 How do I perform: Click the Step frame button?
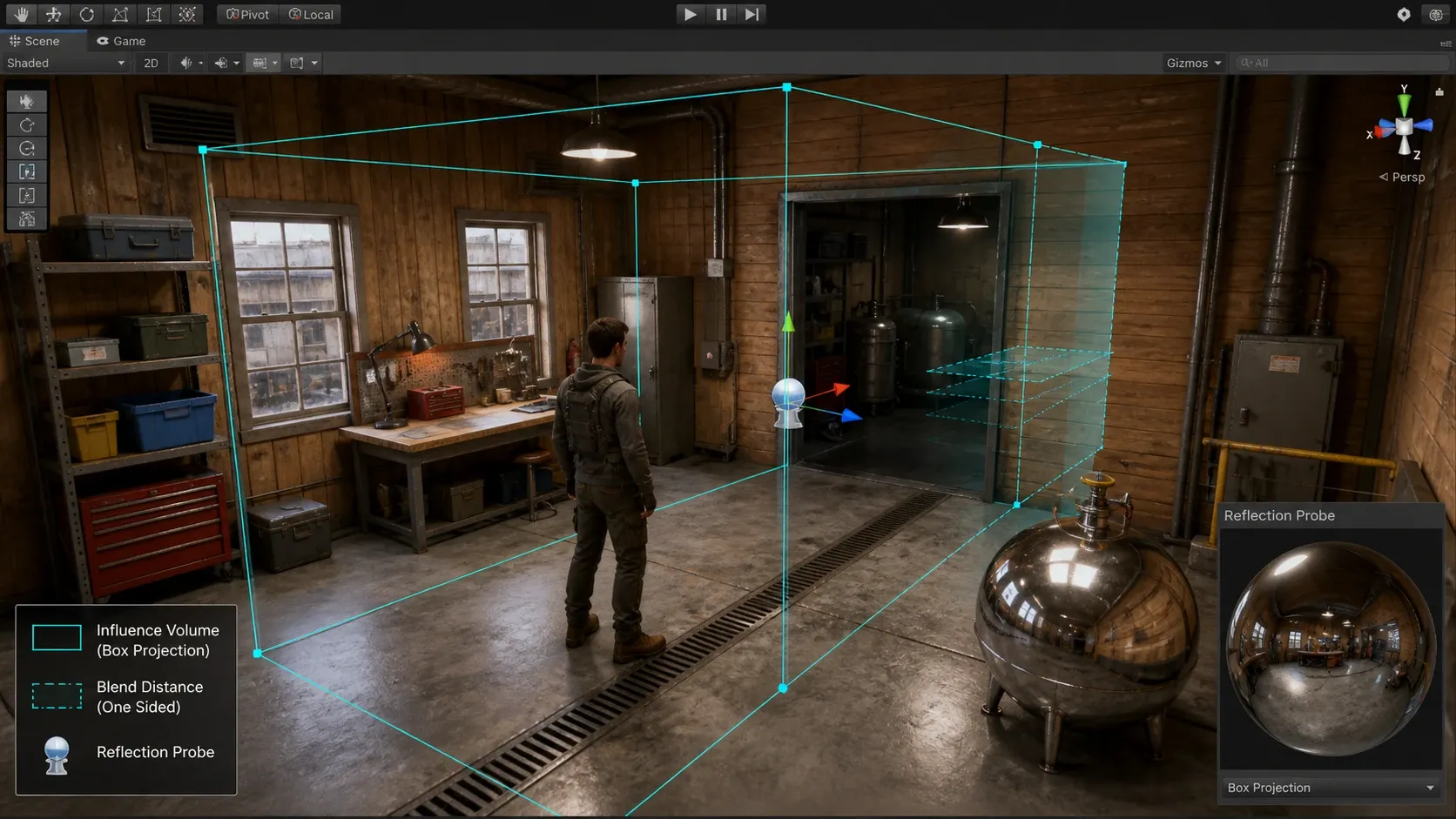(752, 14)
